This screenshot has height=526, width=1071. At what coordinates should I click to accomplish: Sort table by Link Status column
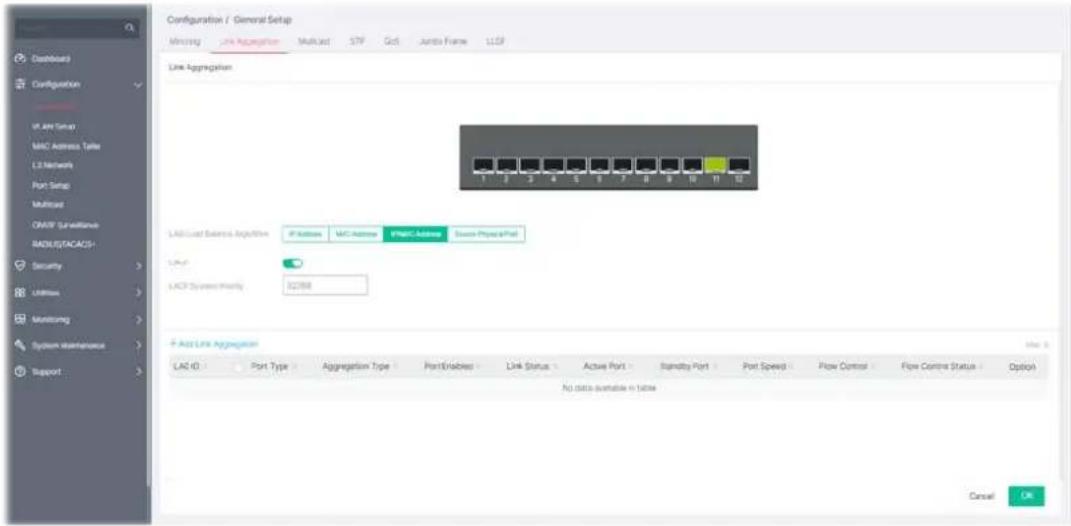click(x=531, y=367)
